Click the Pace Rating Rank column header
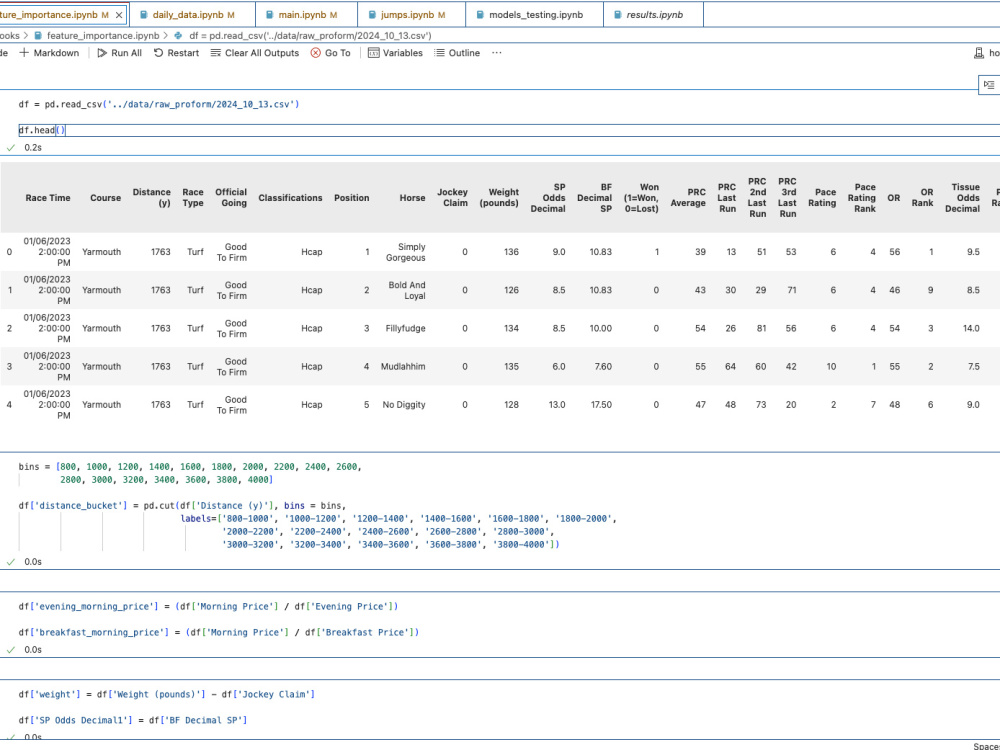1000x750 pixels. point(862,198)
